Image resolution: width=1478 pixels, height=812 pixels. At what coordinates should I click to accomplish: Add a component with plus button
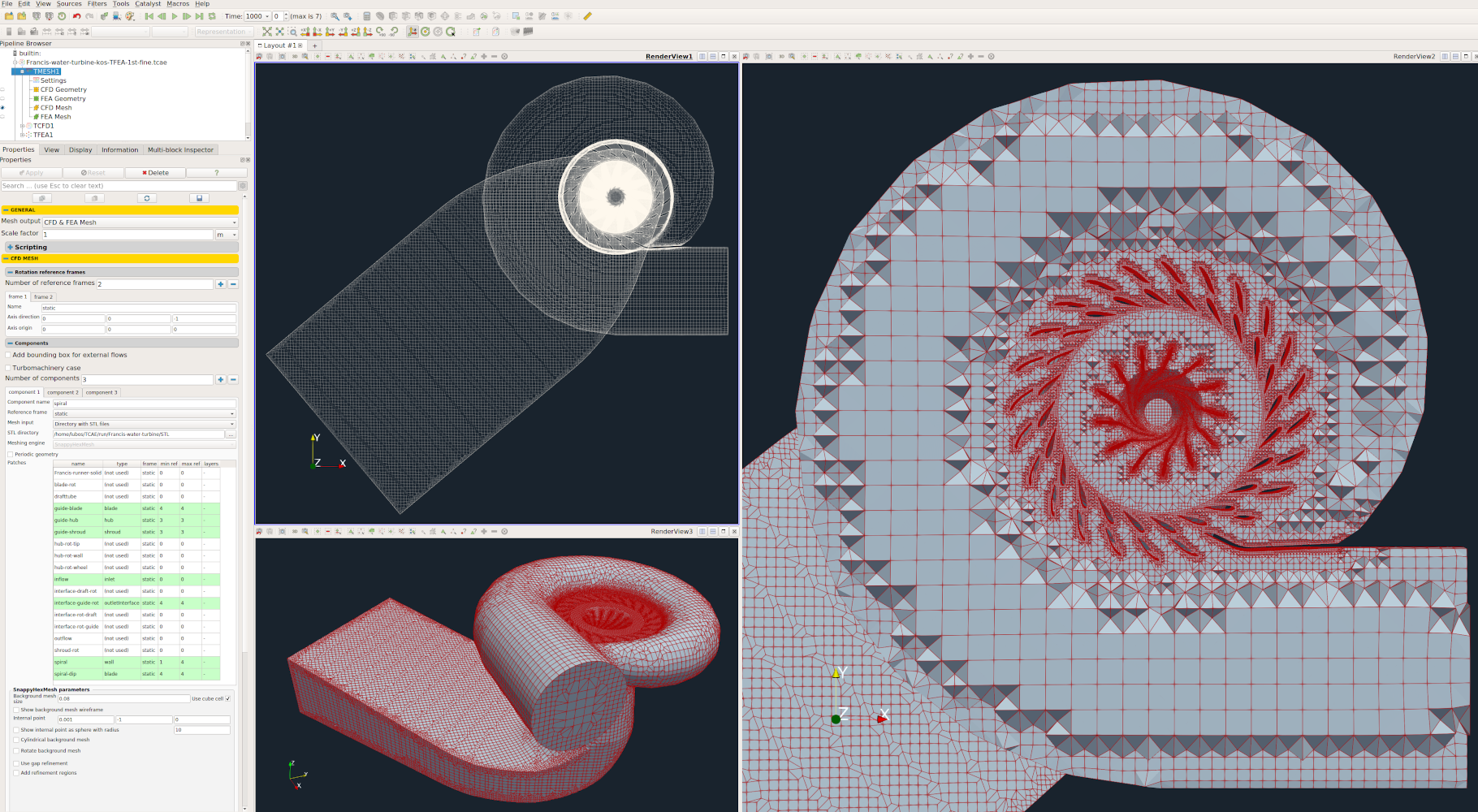coord(220,379)
